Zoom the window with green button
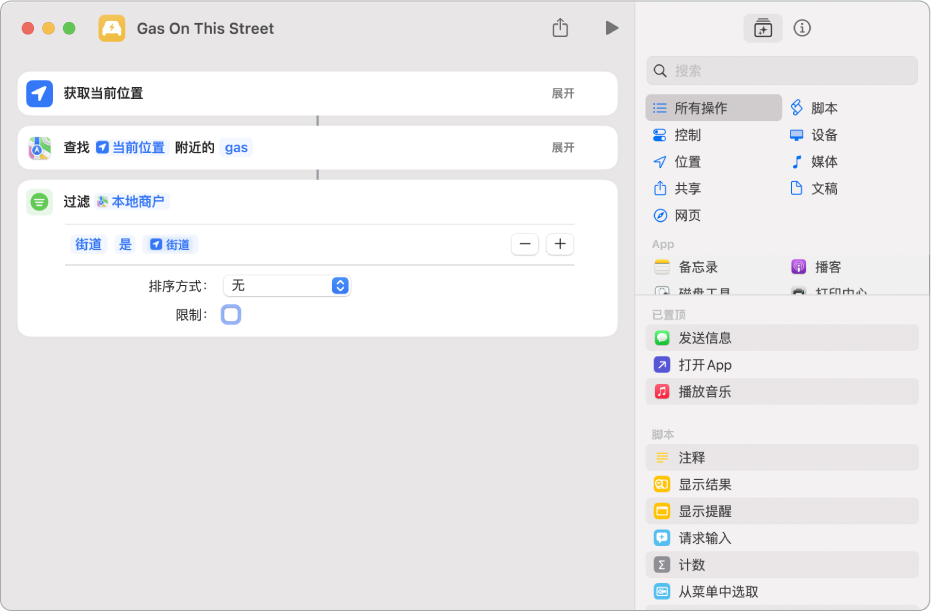 click(69, 28)
